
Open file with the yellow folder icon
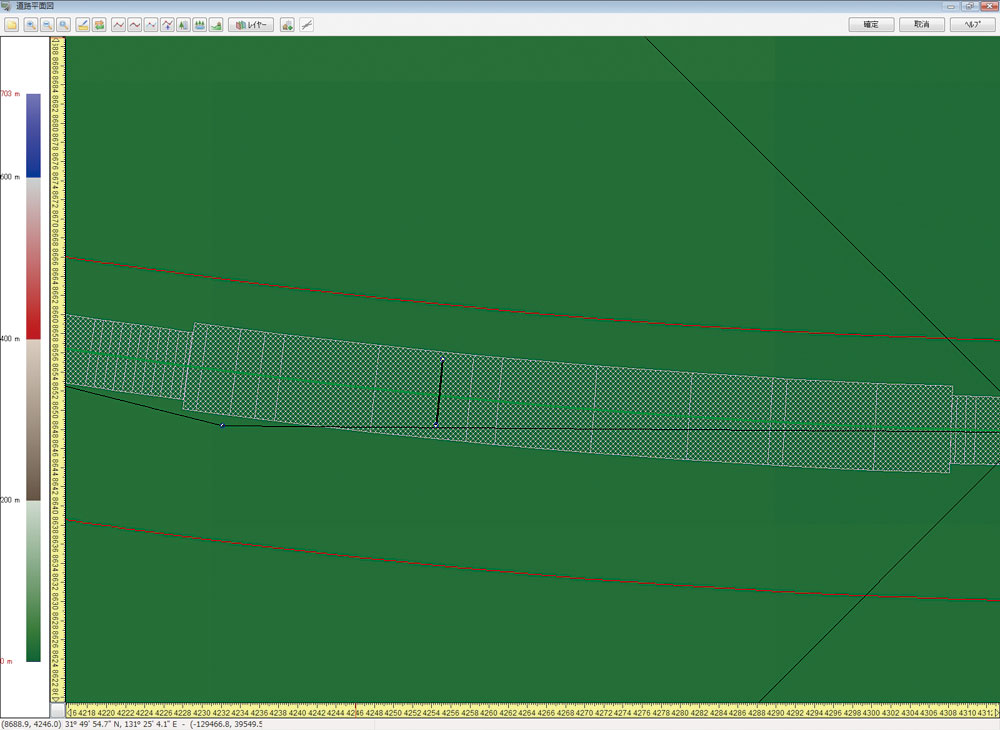point(11,25)
